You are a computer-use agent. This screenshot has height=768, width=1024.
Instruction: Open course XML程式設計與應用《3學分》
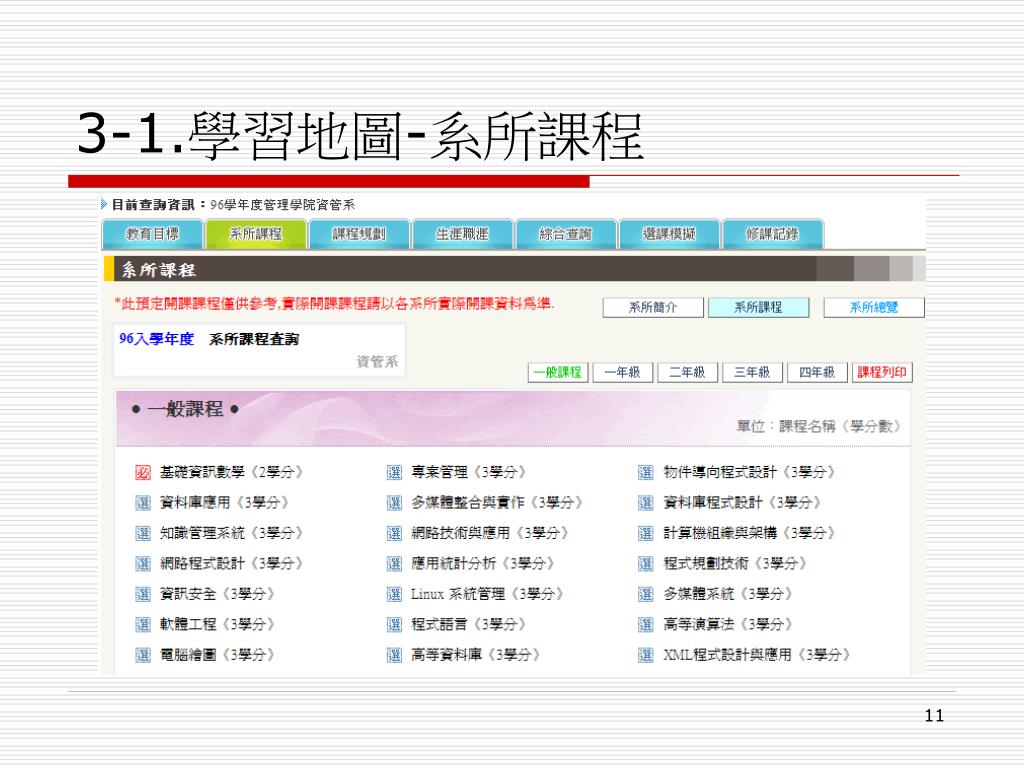tap(757, 655)
